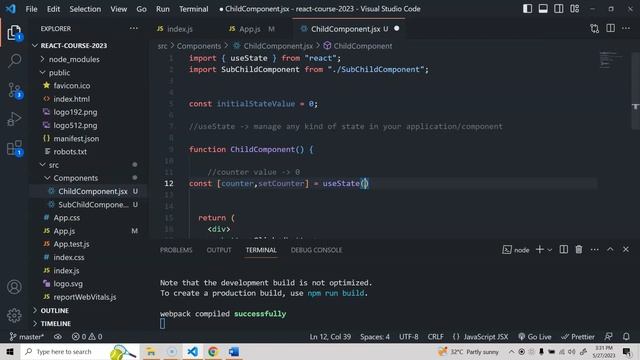
Task: Switch to index.js editor tab
Action: pos(180,29)
